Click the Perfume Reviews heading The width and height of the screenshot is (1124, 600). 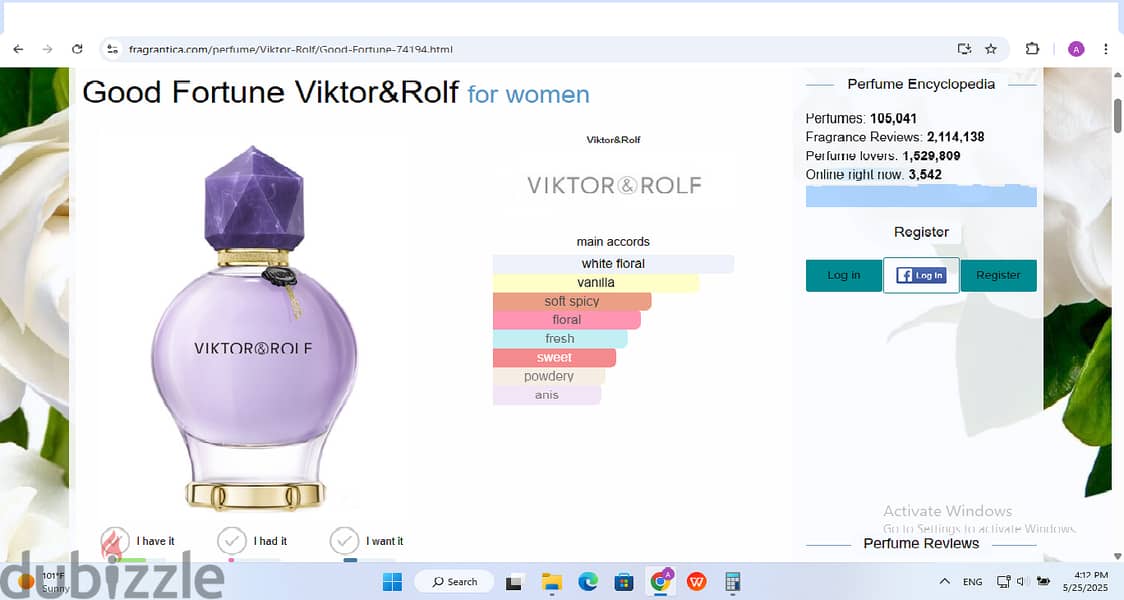coord(921,543)
